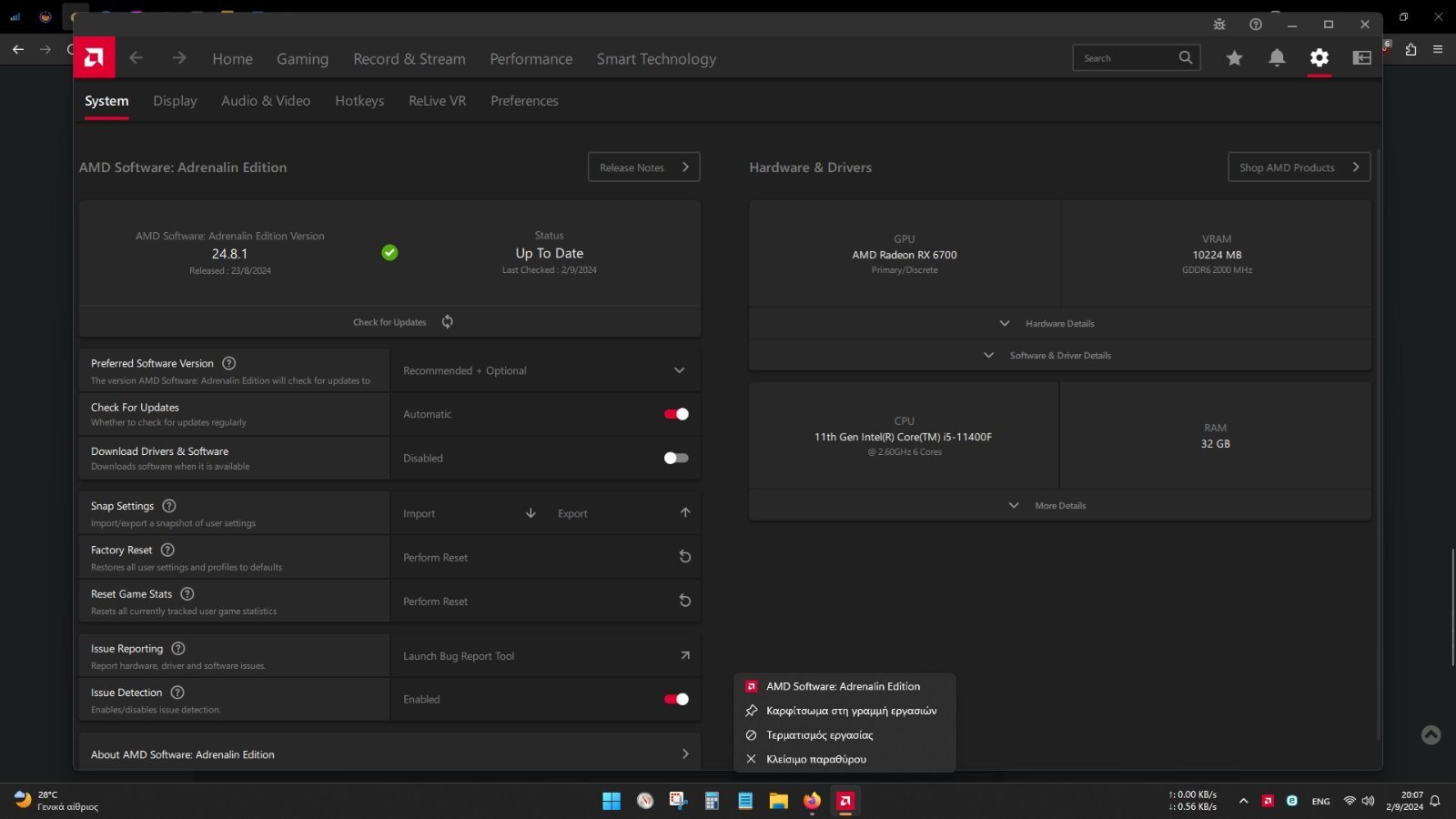Open File Explorer from taskbar
1456x819 pixels.
pyautogui.click(x=778, y=801)
